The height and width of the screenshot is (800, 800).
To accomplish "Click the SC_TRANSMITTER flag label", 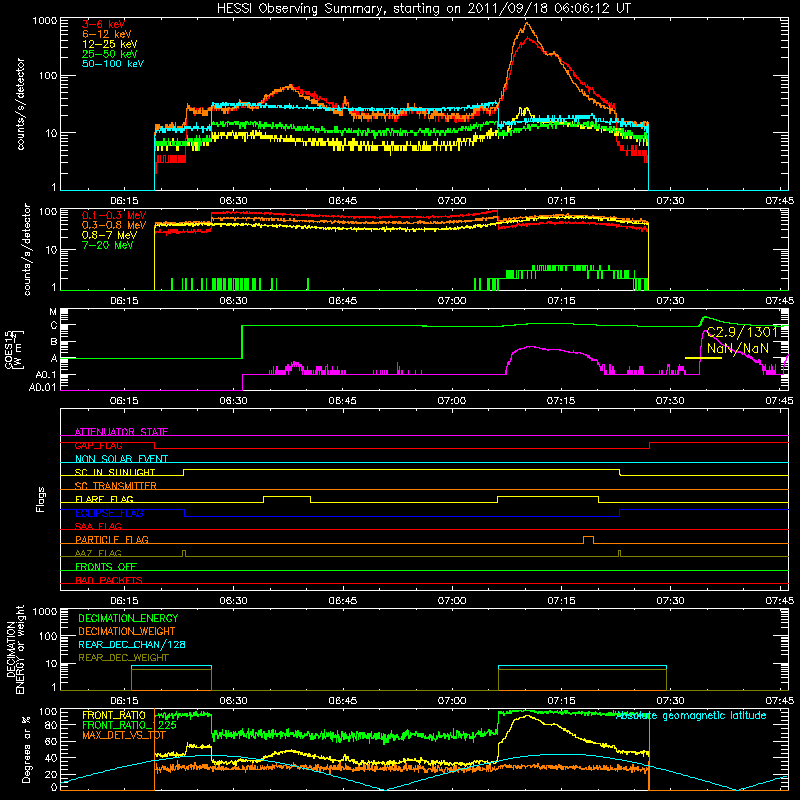I will tap(116, 485).
